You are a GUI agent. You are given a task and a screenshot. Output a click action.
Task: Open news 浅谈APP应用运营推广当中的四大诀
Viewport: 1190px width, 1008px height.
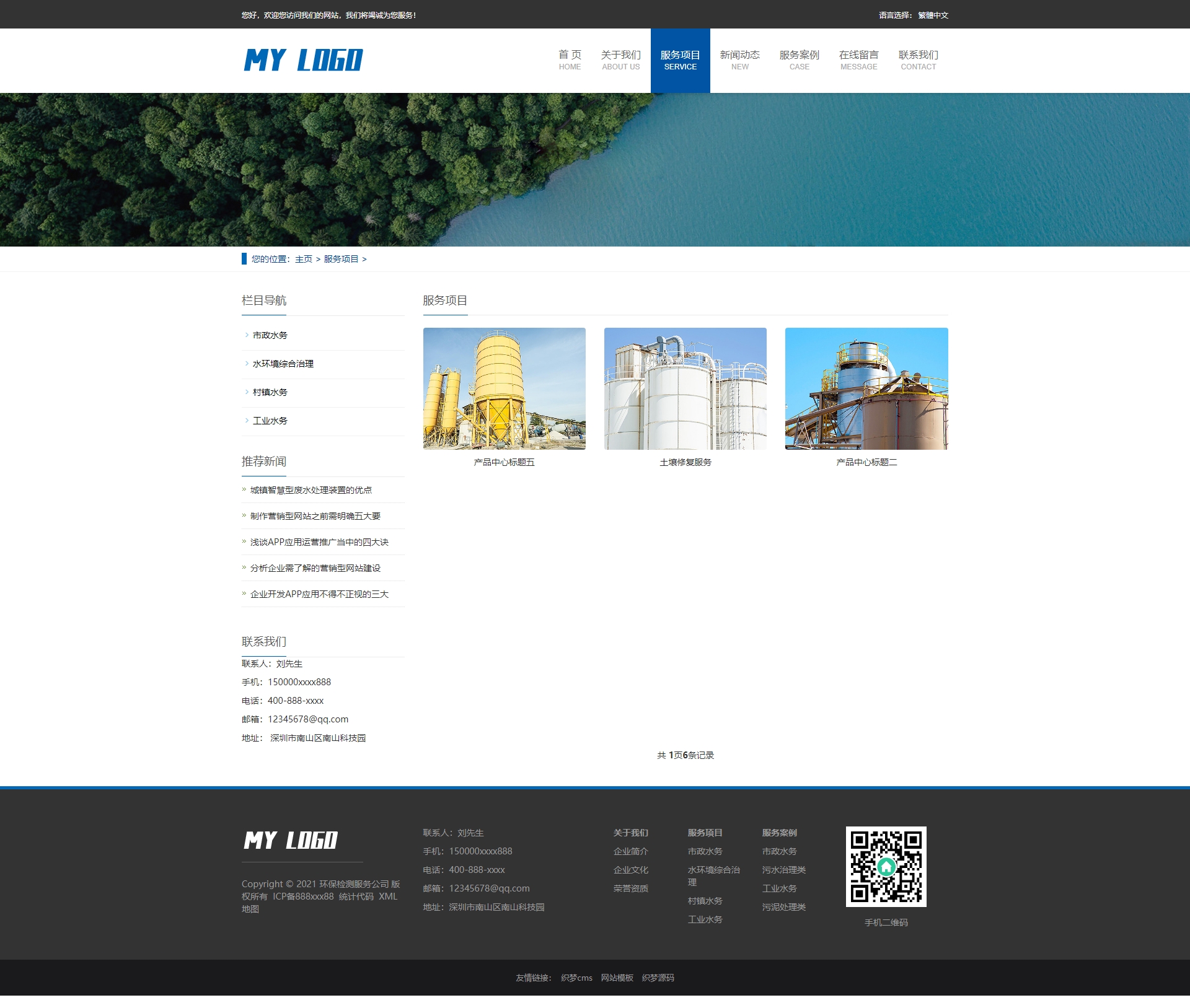coord(319,542)
